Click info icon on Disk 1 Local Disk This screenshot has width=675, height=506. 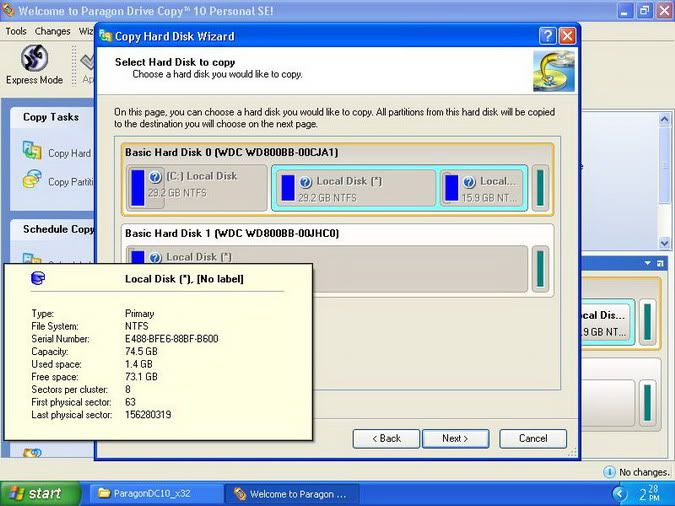(155, 258)
